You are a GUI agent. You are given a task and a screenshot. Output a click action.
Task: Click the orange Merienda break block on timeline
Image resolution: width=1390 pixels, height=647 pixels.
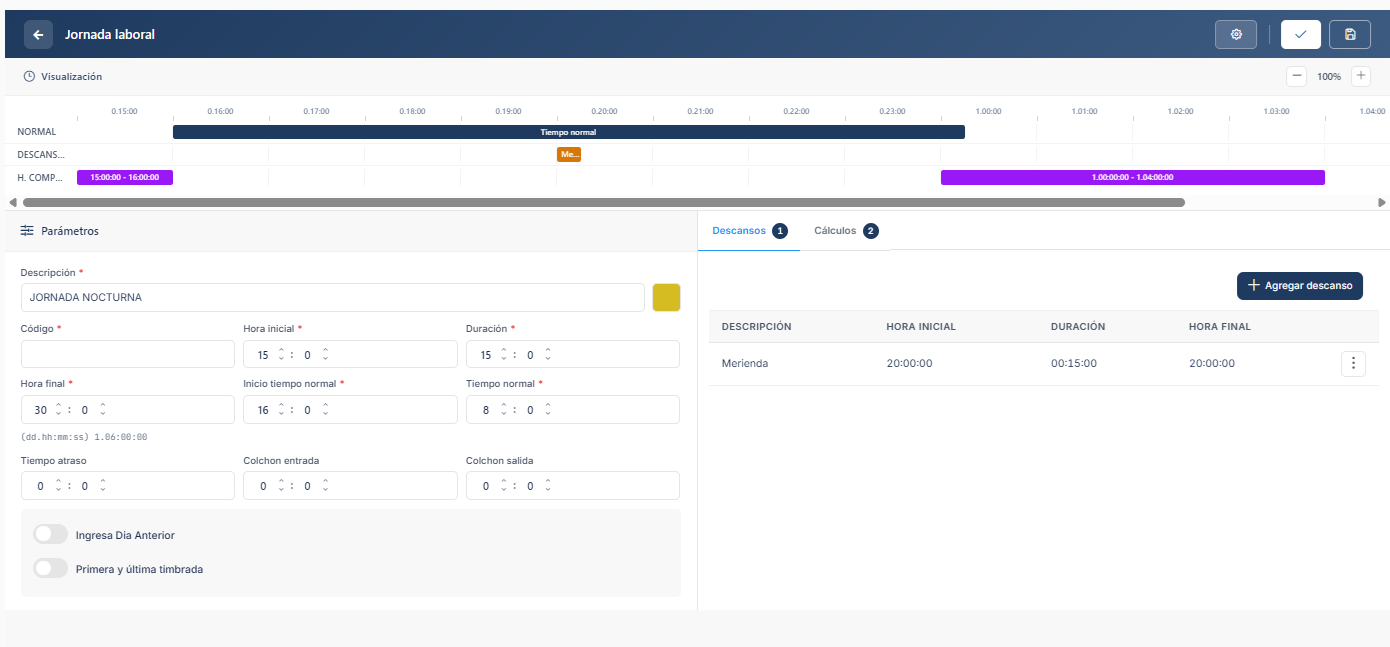pos(569,155)
